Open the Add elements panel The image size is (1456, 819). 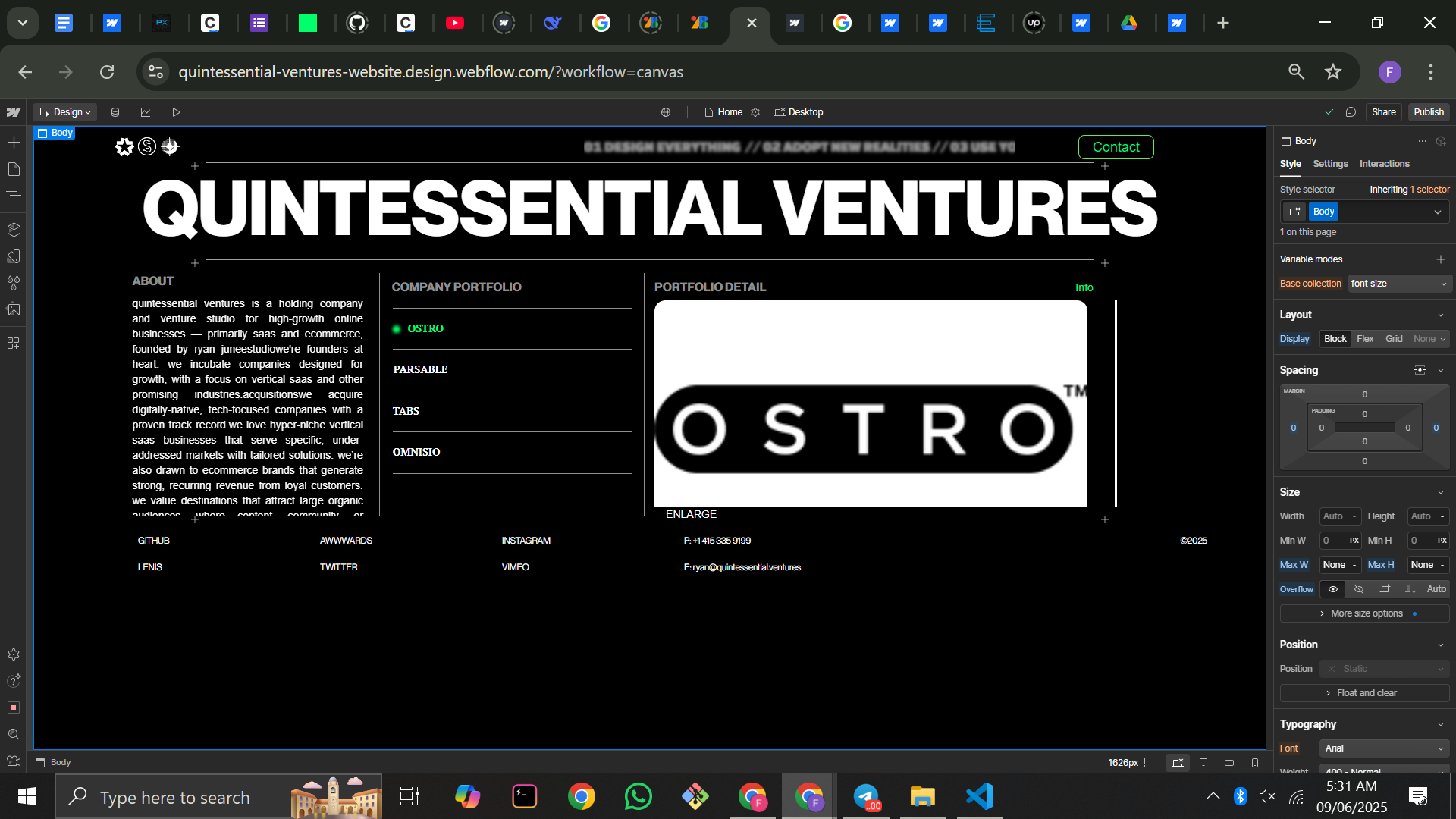pos(14,143)
